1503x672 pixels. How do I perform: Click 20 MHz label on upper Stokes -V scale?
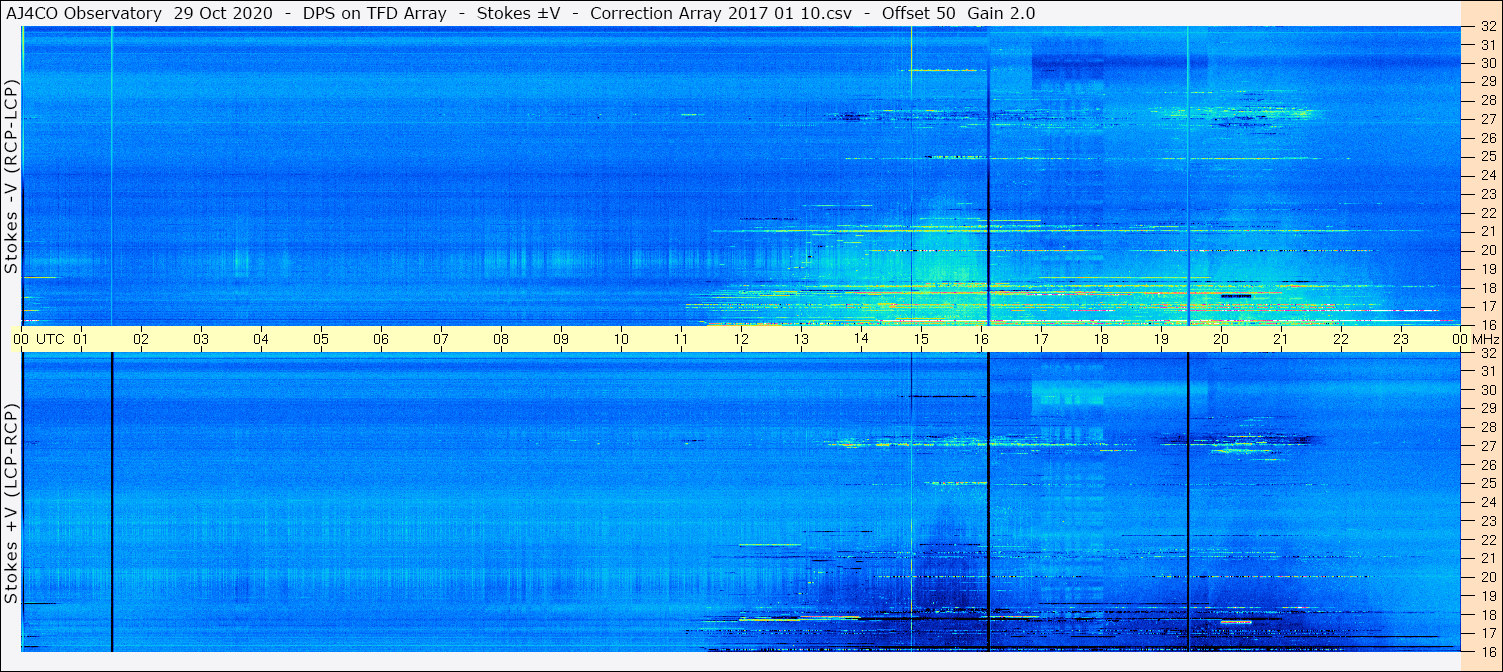click(1488, 250)
